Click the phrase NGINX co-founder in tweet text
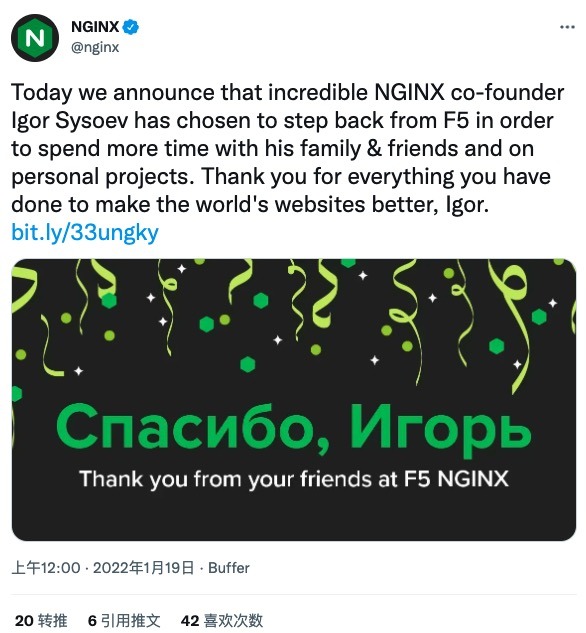 pyautogui.click(x=469, y=92)
